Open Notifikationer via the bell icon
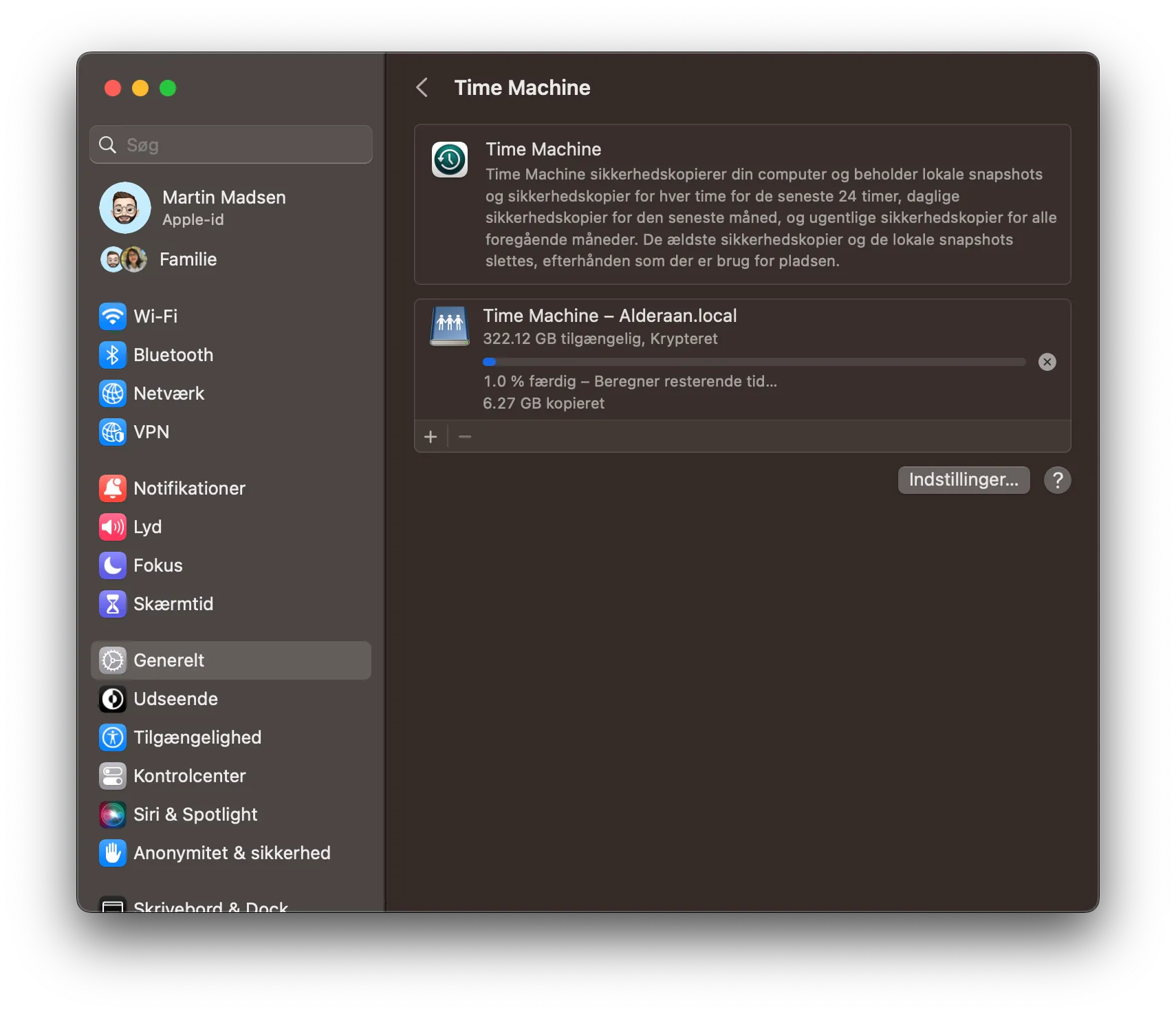The height and width of the screenshot is (1014, 1176). tap(113, 488)
